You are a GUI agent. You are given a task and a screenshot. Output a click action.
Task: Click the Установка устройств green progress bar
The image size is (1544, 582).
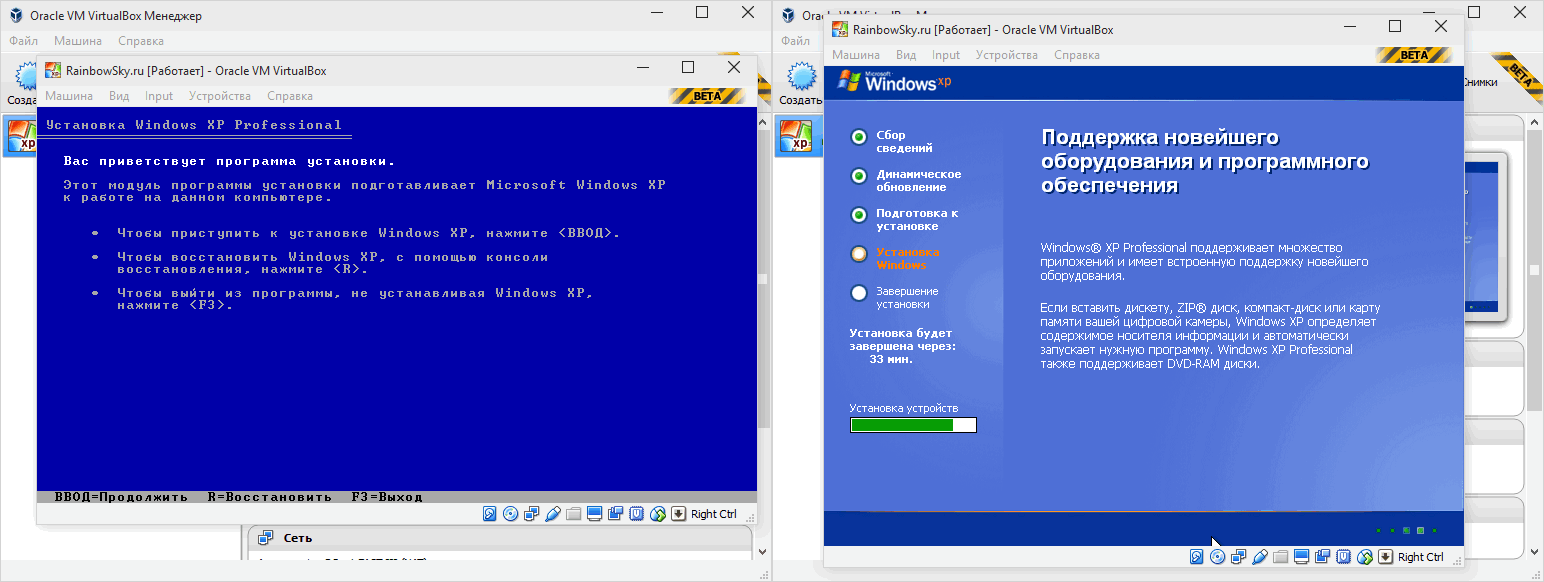tap(913, 425)
